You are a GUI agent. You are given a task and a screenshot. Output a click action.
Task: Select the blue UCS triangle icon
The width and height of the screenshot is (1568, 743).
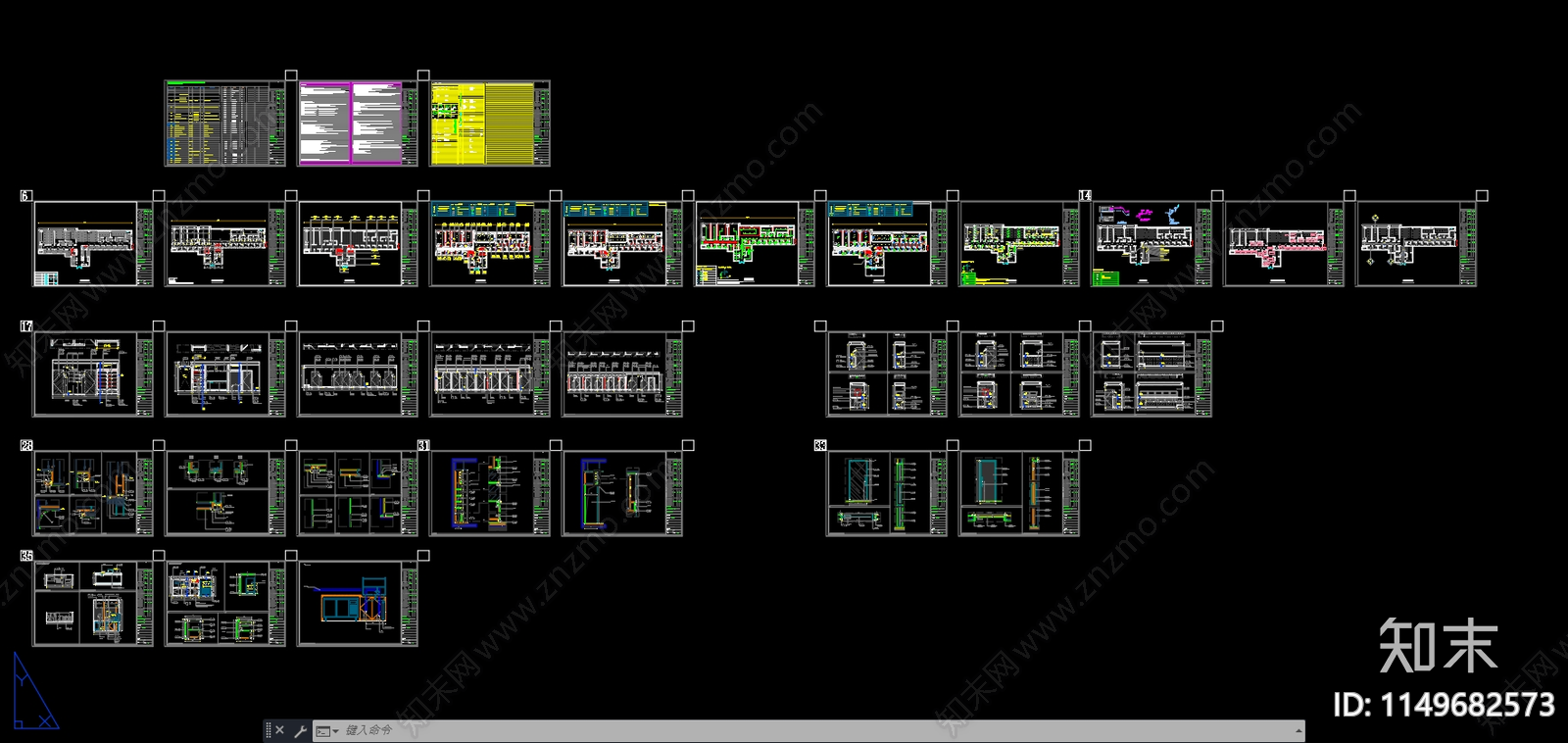(34, 692)
